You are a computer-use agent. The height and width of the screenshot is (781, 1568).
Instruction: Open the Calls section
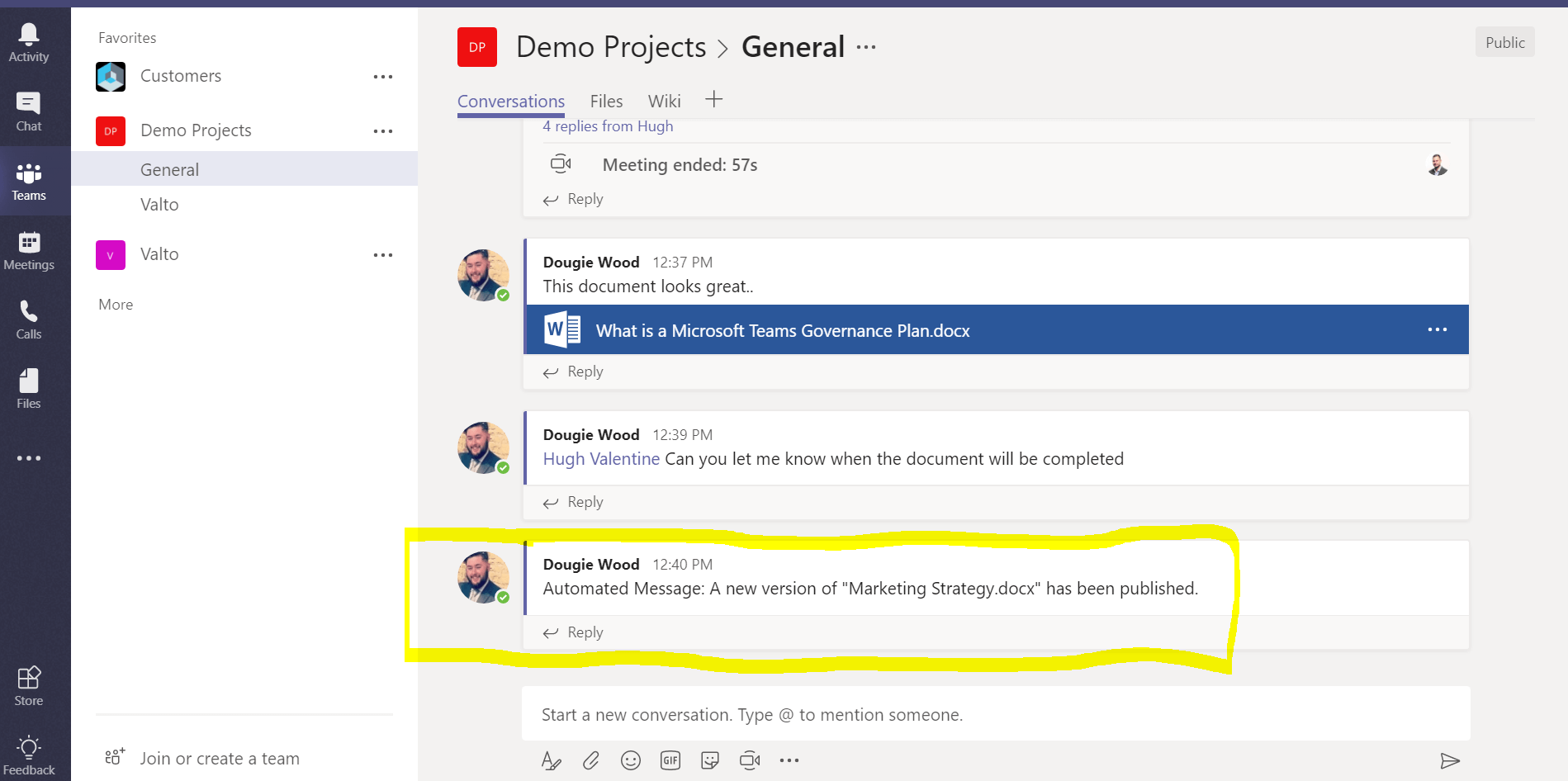29,319
